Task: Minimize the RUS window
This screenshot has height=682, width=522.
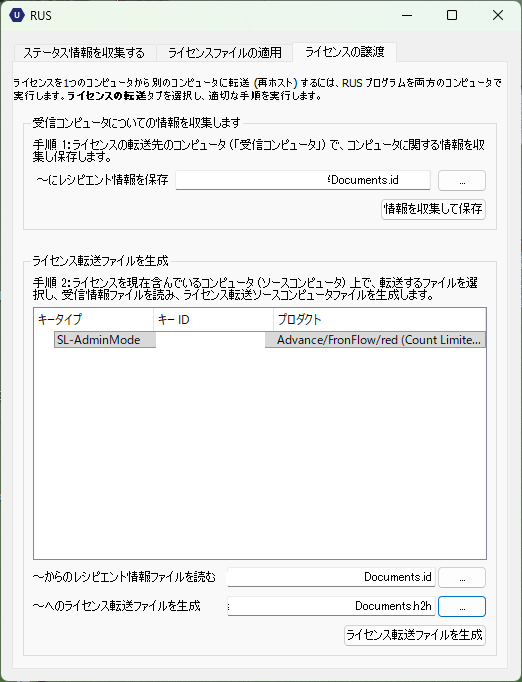Action: pos(407,15)
